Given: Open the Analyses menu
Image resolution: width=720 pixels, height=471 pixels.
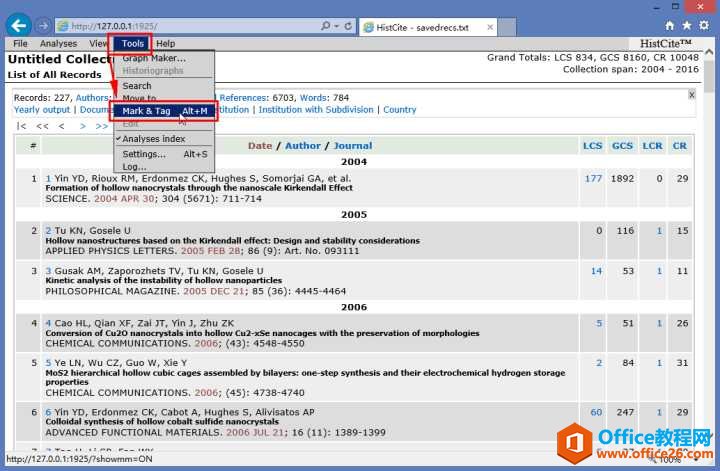Looking at the screenshot, I should click(x=58, y=44).
